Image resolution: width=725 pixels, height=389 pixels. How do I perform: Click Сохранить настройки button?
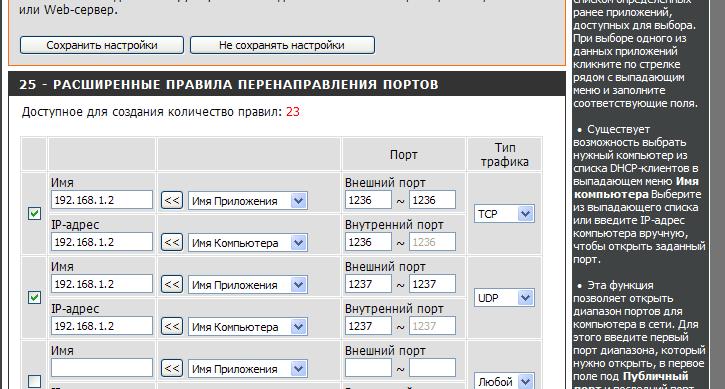pos(102,45)
